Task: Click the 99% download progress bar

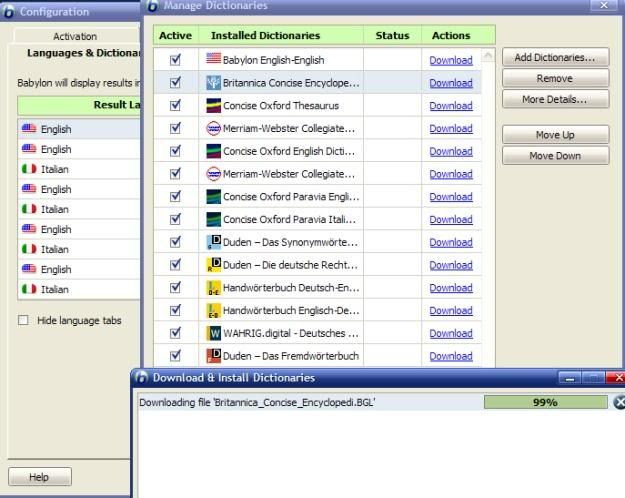Action: 546,402
